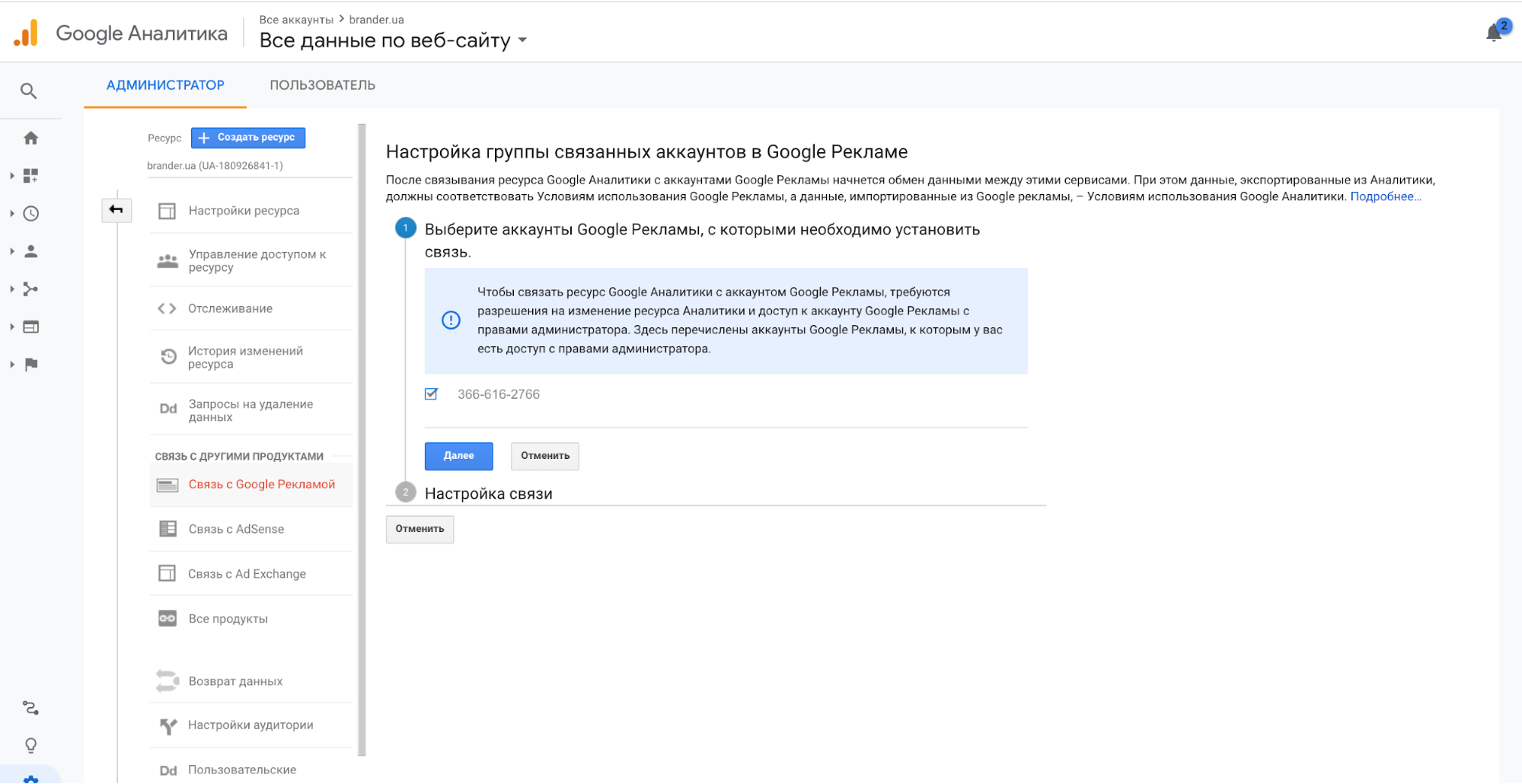Viewport: 1522px width, 784px height.
Task: Expand the Conversions flag reports section
Action: (30, 365)
